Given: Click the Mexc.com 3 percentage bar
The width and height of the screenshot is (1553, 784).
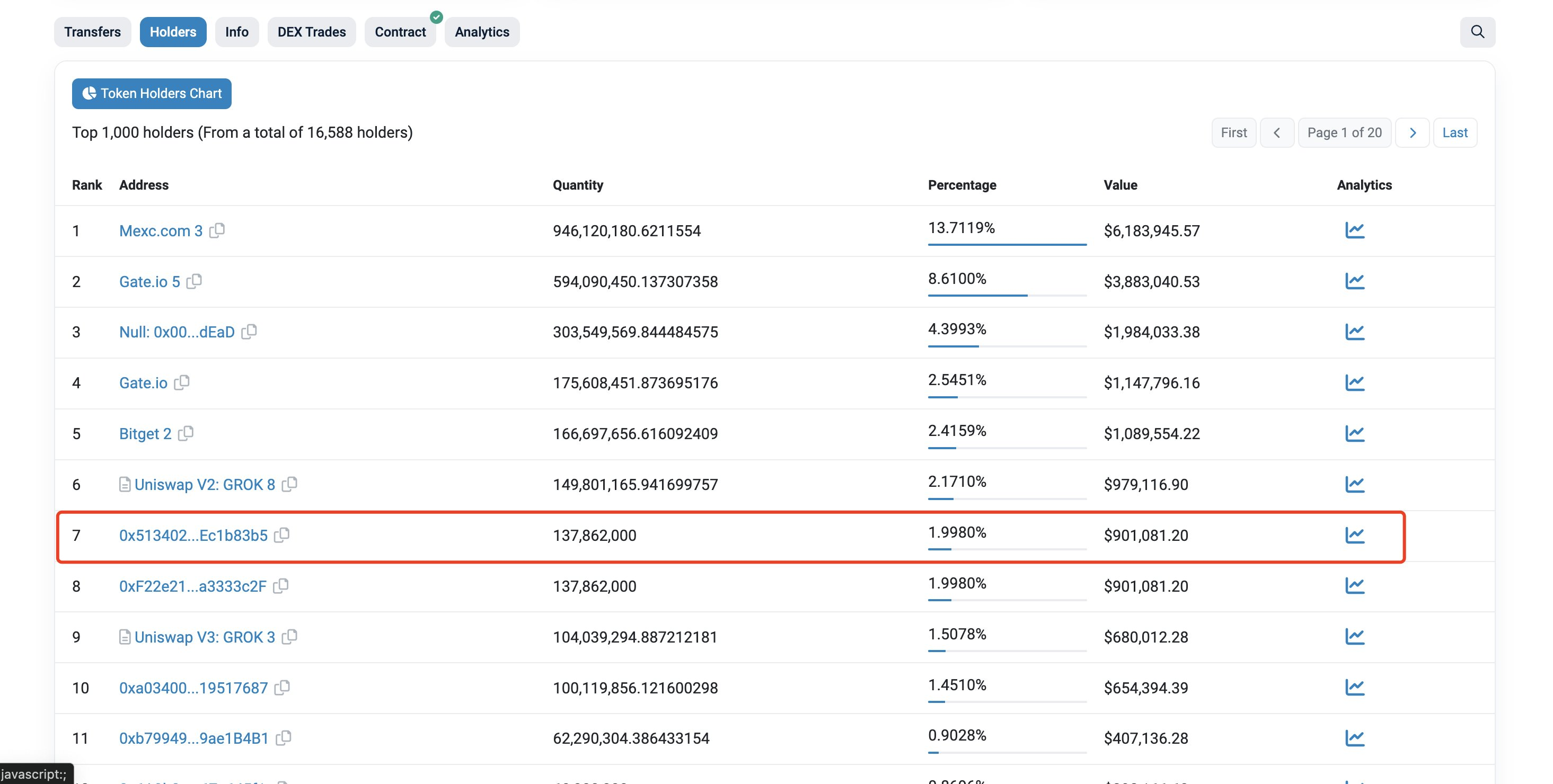Looking at the screenshot, I should [1007, 244].
